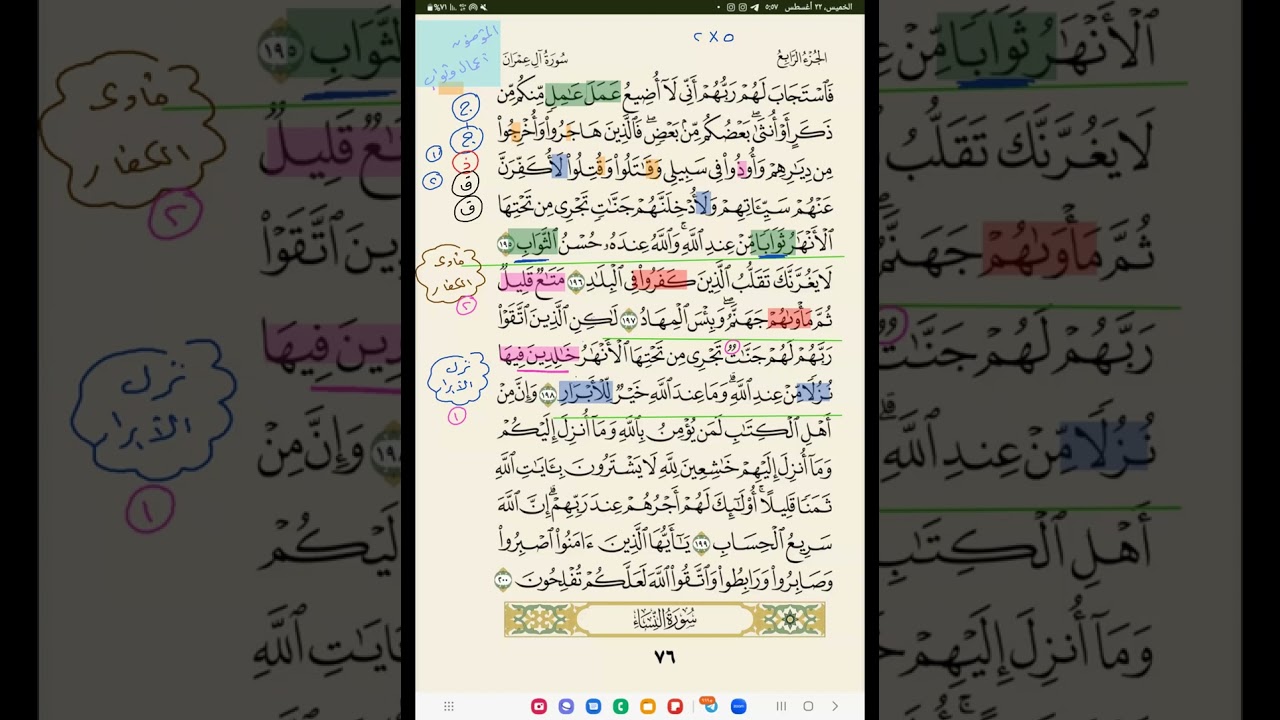Tap verse number marker ٢٠٠

click(x=504, y=581)
